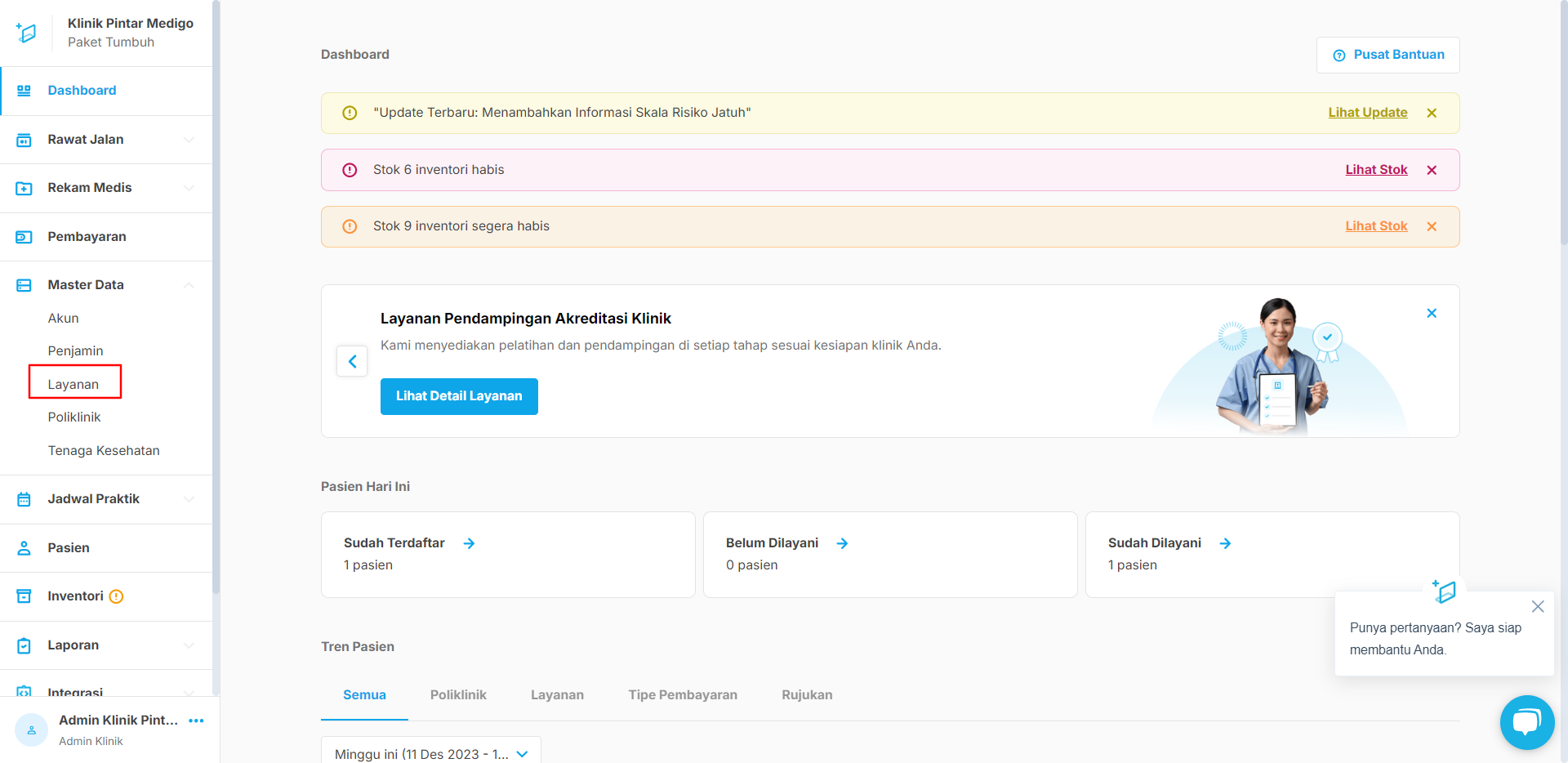
Task: Click the sidebar vertical scrollbar
Action: (216, 296)
